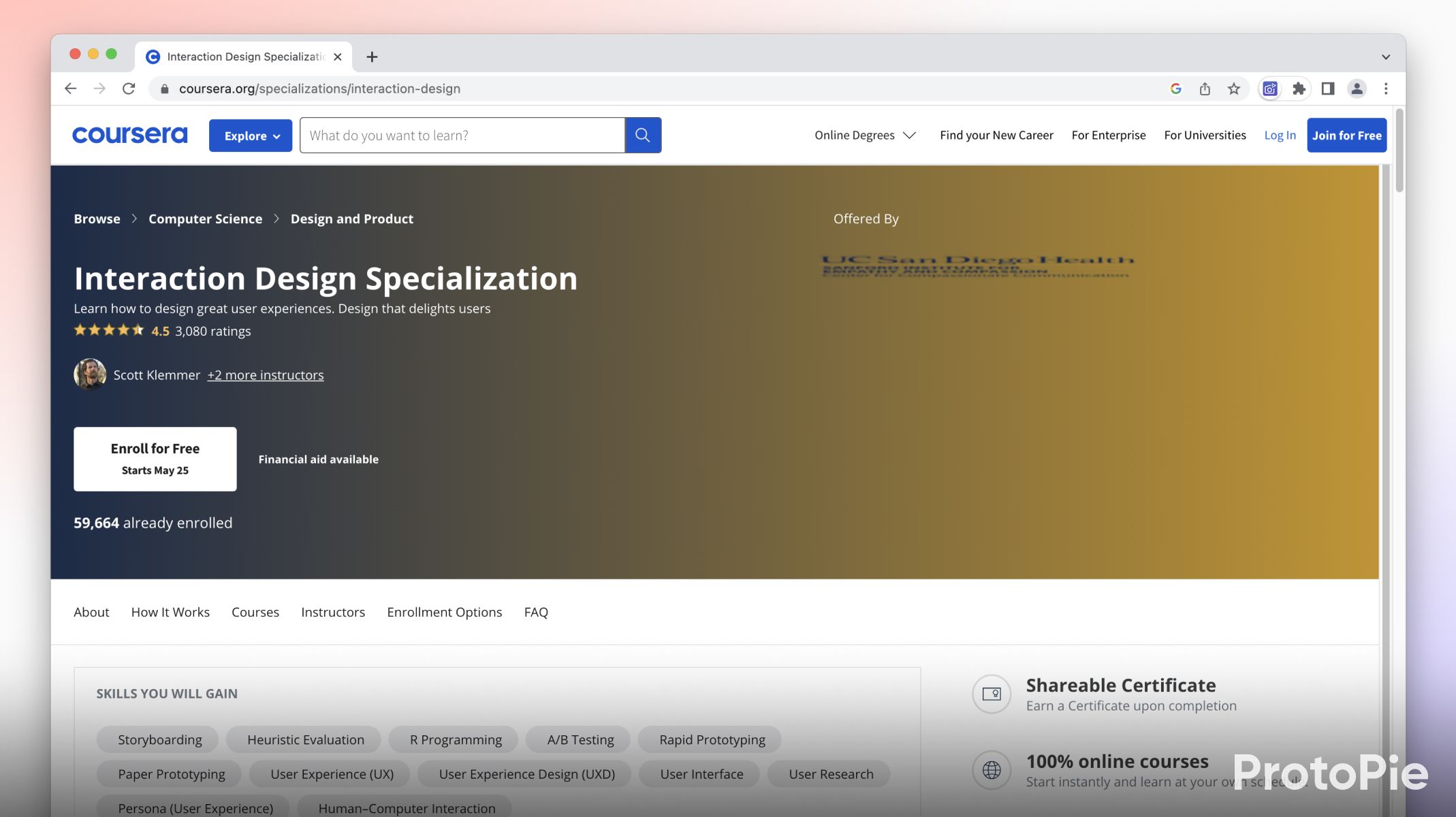Screen dimensions: 1456x817
Task: Click the browser extensions puzzle icon
Action: [x=1297, y=88]
